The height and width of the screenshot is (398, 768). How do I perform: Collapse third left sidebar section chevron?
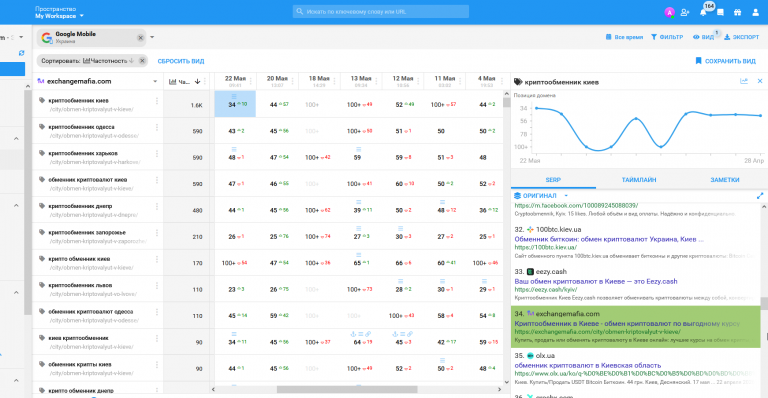pyautogui.click(x=16, y=293)
